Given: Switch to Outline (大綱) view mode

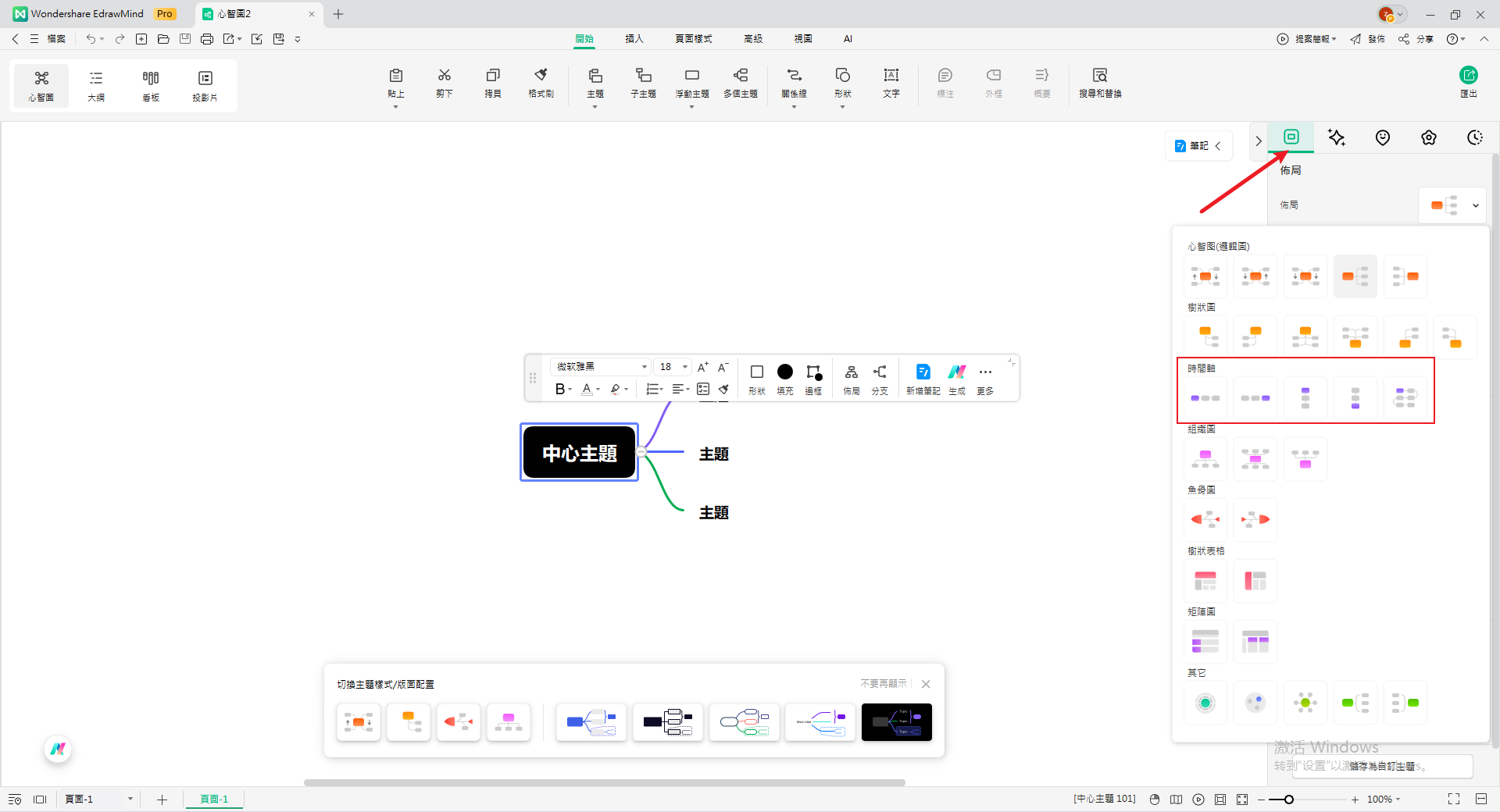Looking at the screenshot, I should (x=96, y=84).
